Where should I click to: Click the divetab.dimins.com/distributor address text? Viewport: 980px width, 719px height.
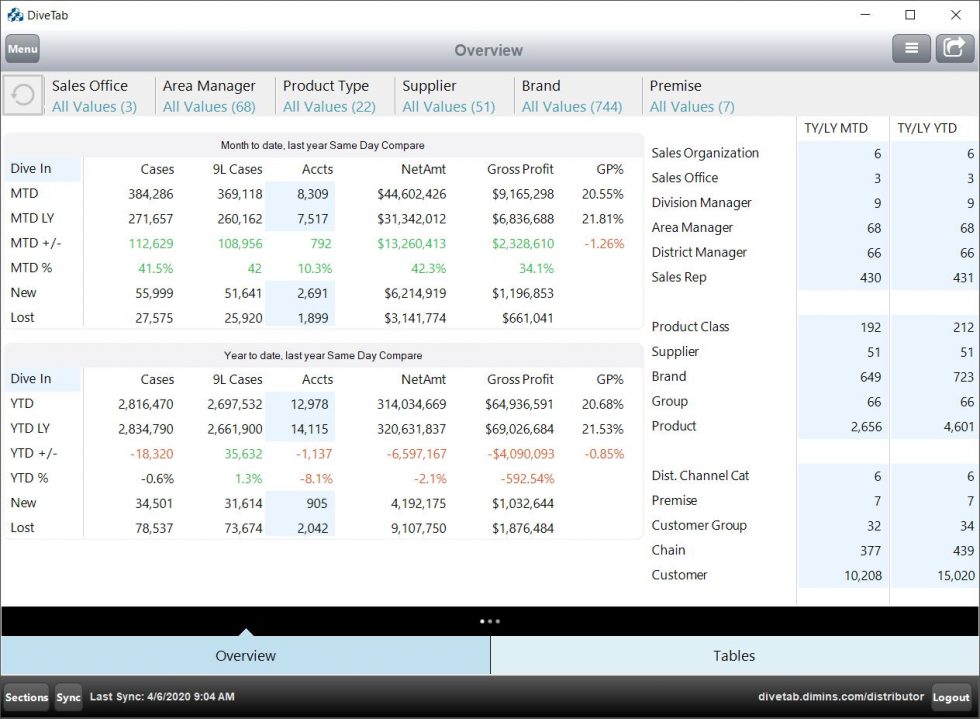[840, 697]
